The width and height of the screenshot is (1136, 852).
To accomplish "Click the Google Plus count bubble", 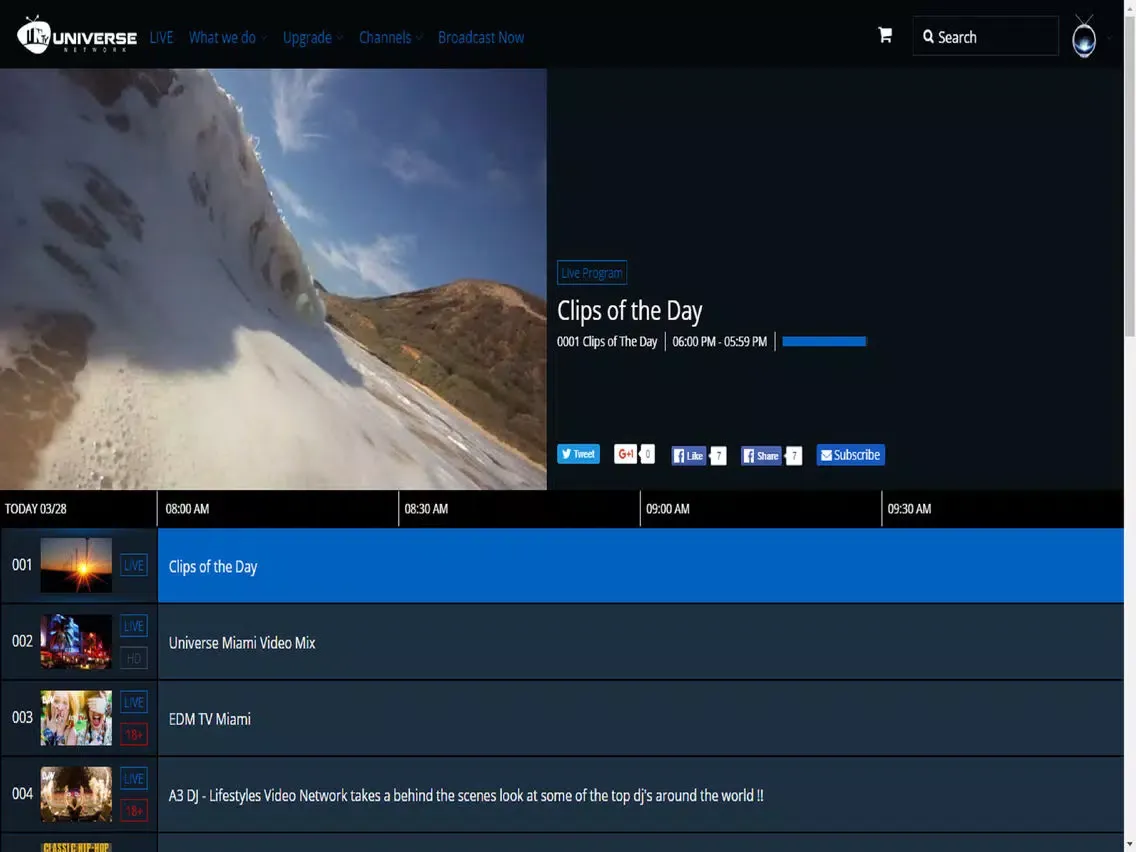I will [x=648, y=454].
